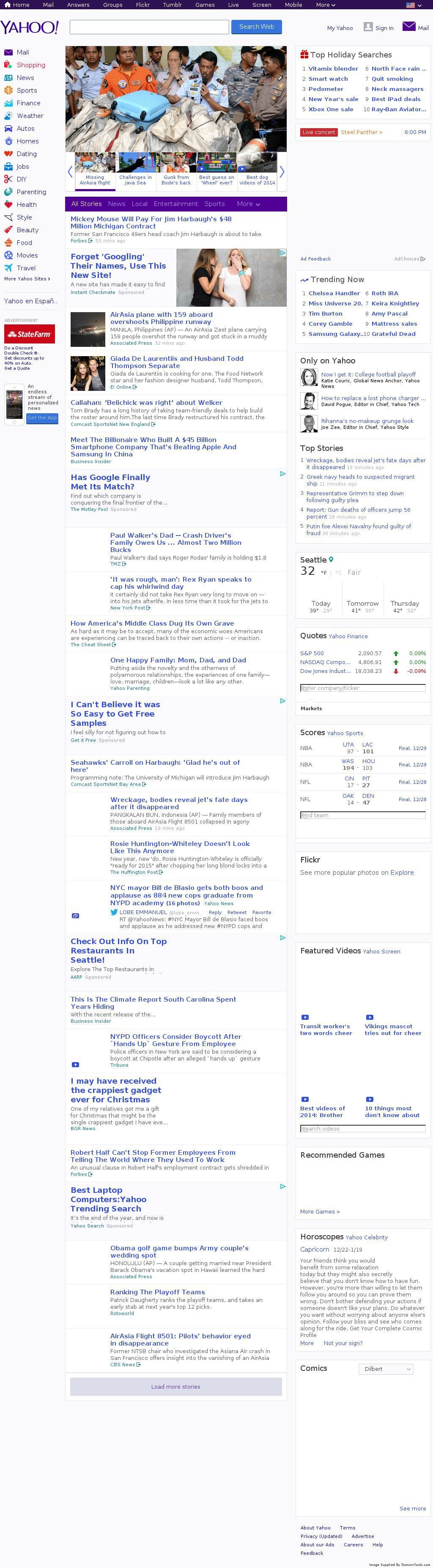
Task: Click the More Games link
Action: click(x=319, y=1211)
